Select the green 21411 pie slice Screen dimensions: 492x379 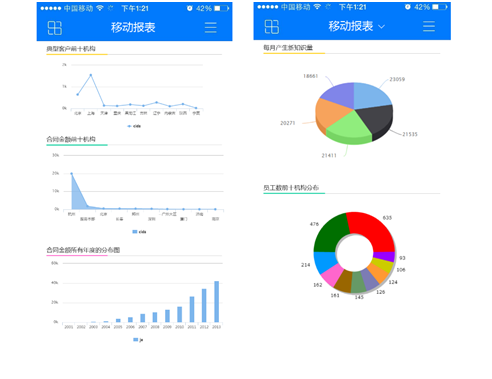point(348,127)
